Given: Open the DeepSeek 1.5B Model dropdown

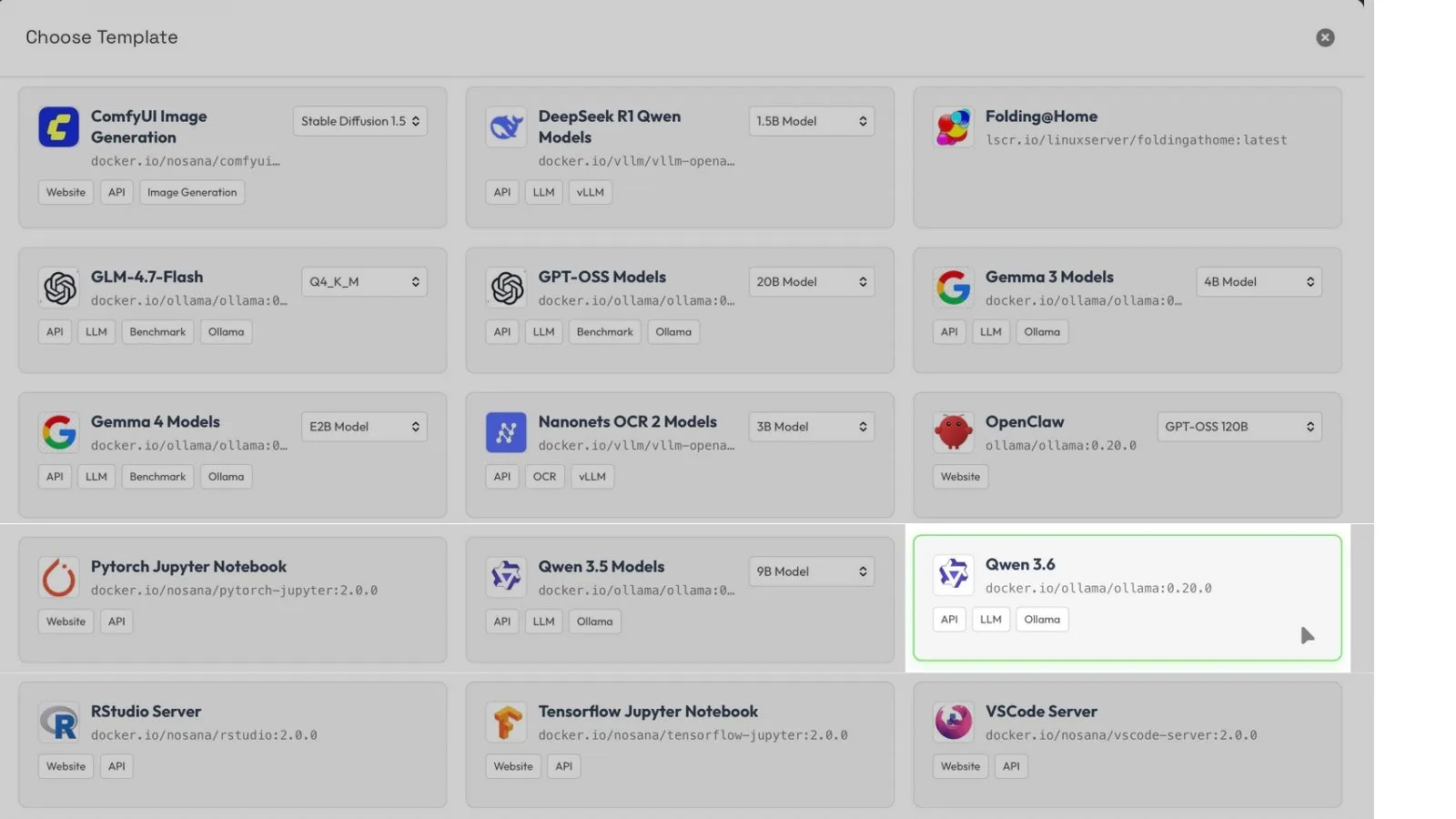Looking at the screenshot, I should [x=812, y=121].
